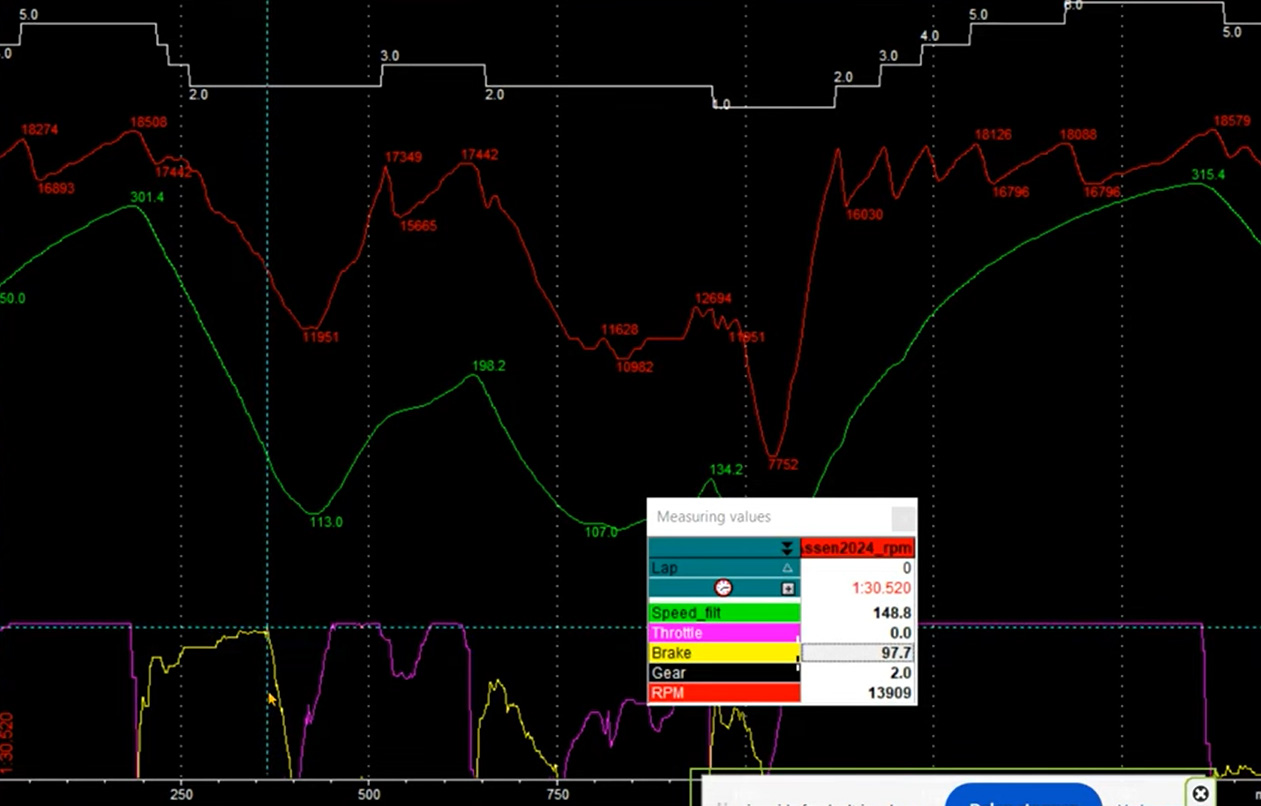Click the 16893 RPM label
The height and width of the screenshot is (806, 1261).
(x=56, y=188)
